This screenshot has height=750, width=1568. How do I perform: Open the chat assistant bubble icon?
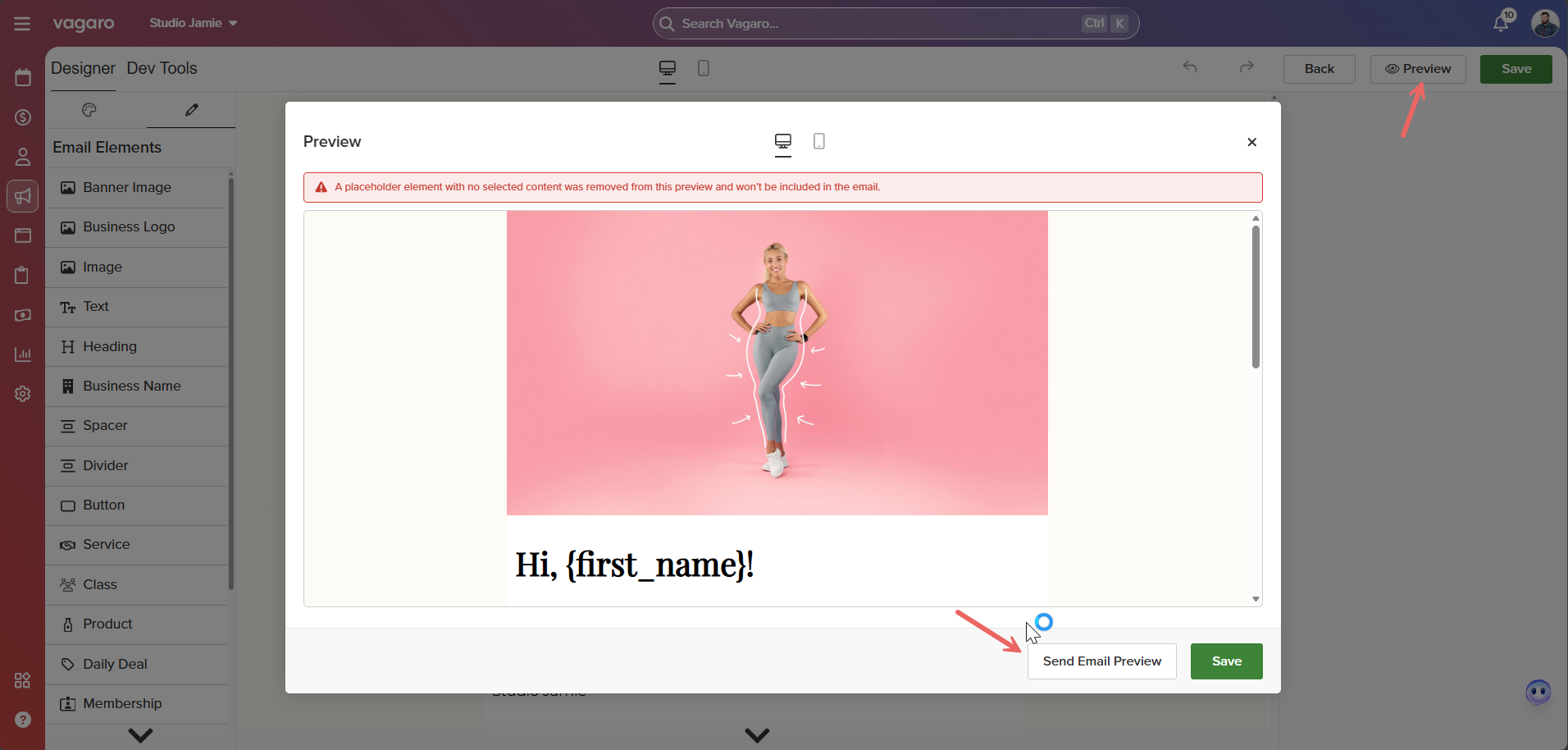pos(1538,693)
